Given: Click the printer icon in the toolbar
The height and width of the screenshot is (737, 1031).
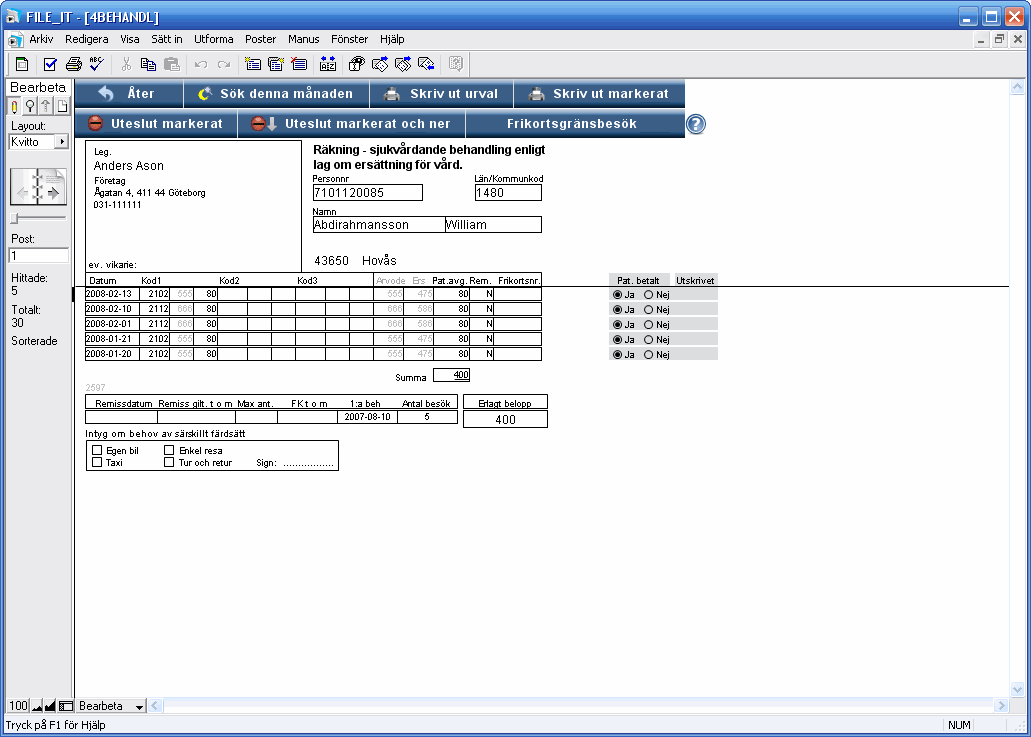Looking at the screenshot, I should 74,64.
